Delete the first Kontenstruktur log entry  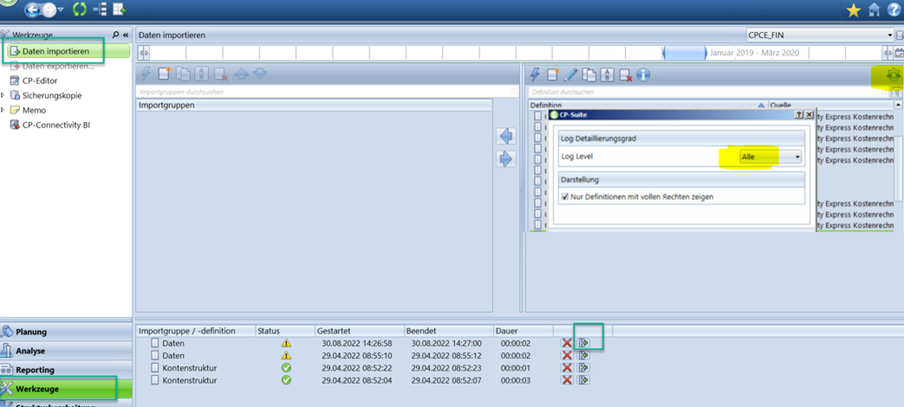(x=567, y=368)
